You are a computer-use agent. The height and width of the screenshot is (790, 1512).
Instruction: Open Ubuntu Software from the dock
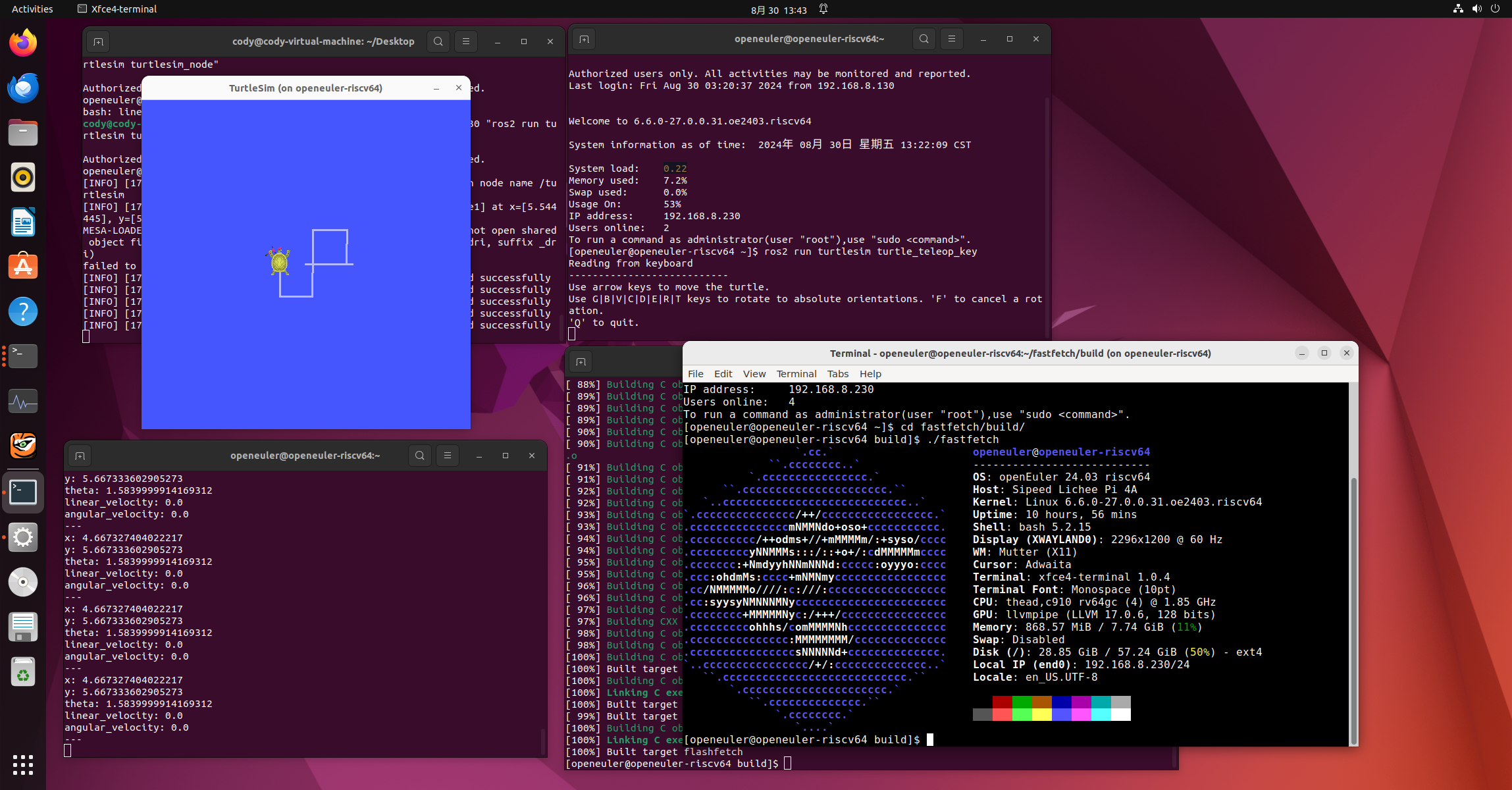pos(23,267)
